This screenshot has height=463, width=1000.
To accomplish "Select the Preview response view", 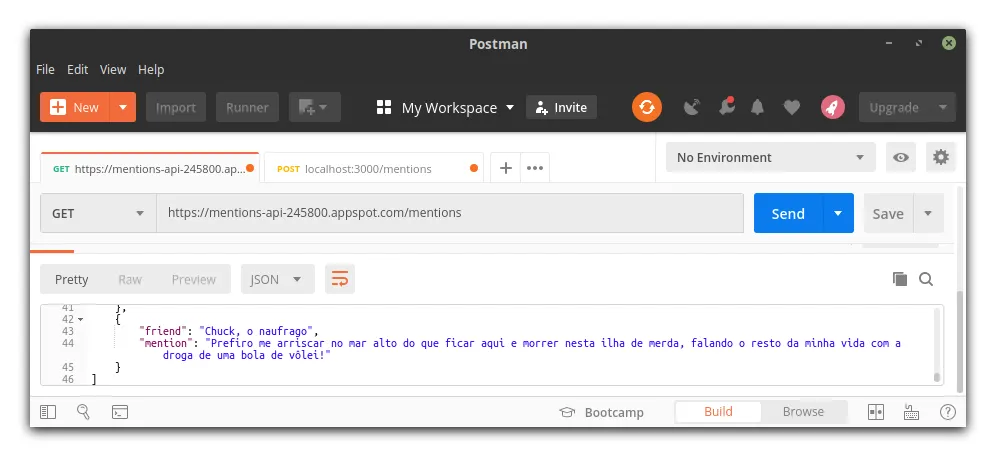I will 194,279.
